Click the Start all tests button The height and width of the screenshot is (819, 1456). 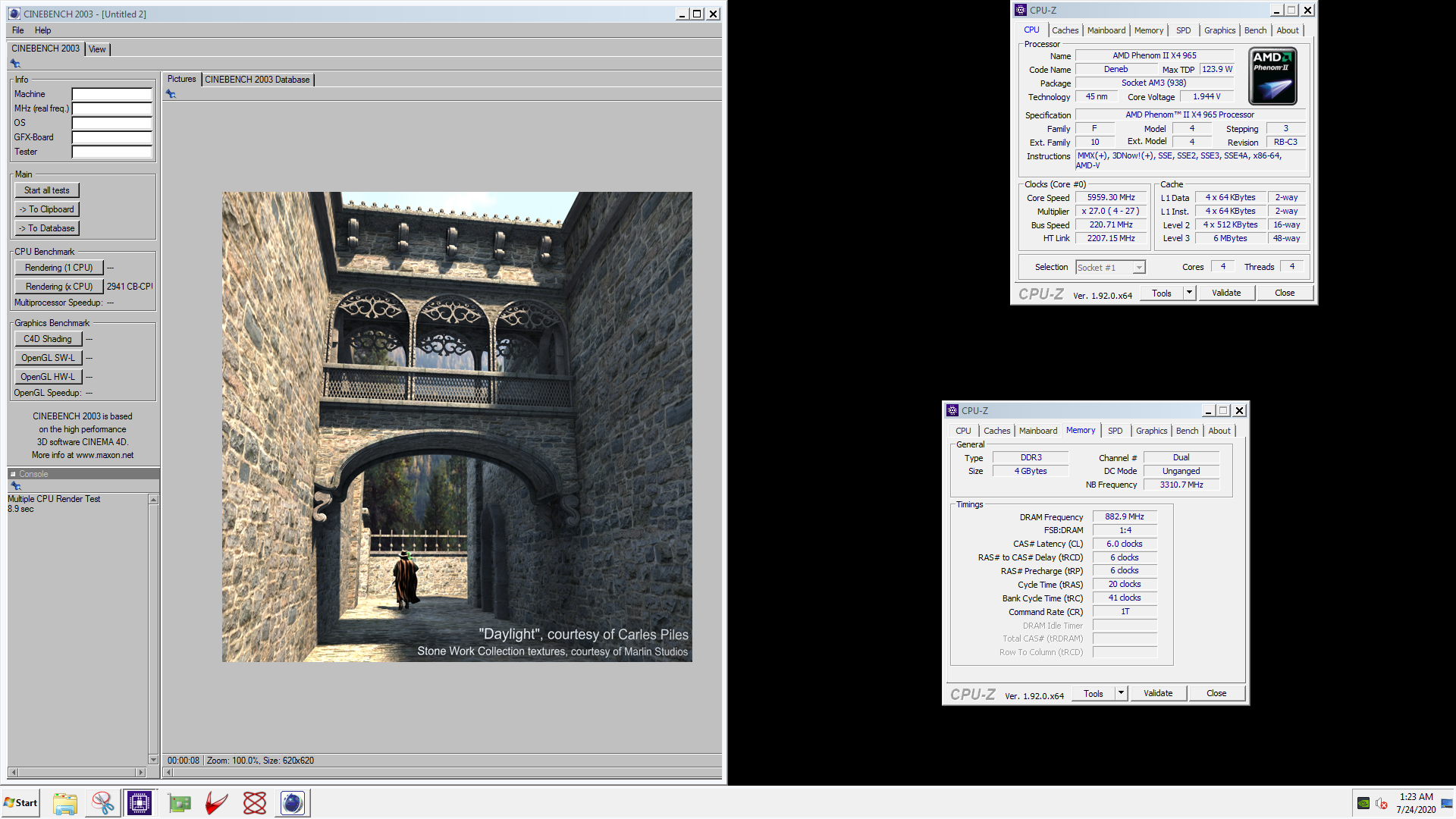coord(47,190)
